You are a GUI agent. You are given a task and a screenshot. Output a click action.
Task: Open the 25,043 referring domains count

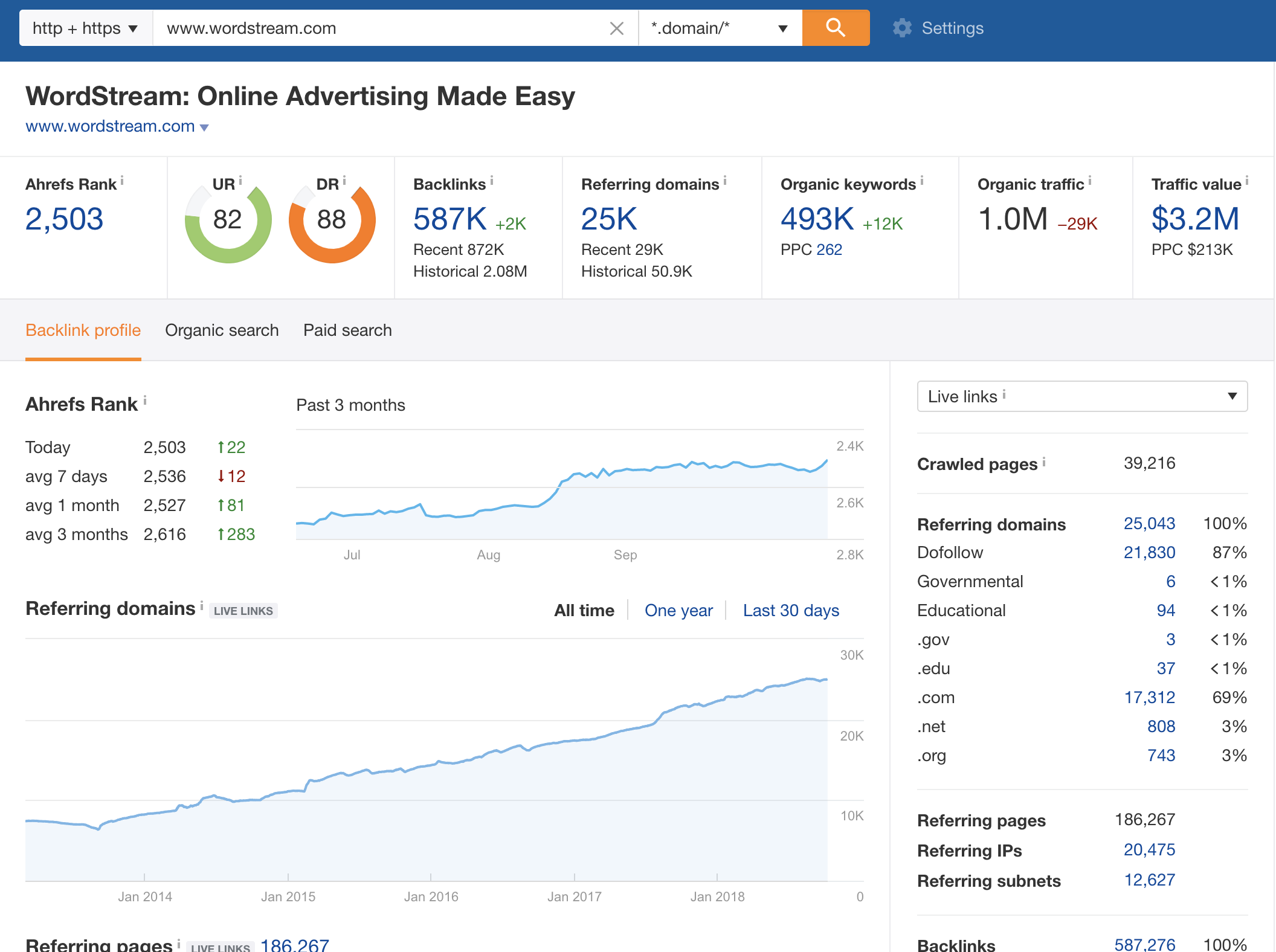coord(1150,523)
